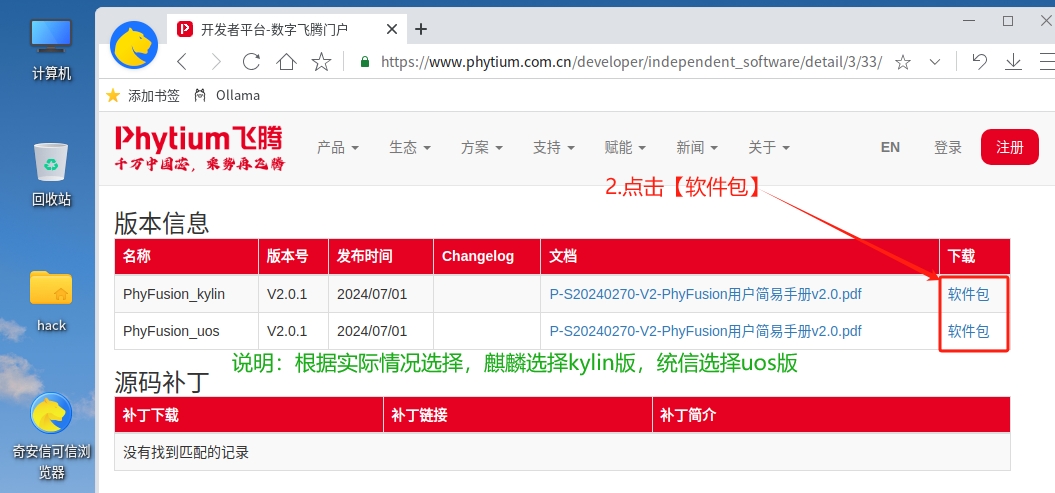Bookmark page with address bar star
1055x493 pixels.
pyautogui.click(x=903, y=63)
